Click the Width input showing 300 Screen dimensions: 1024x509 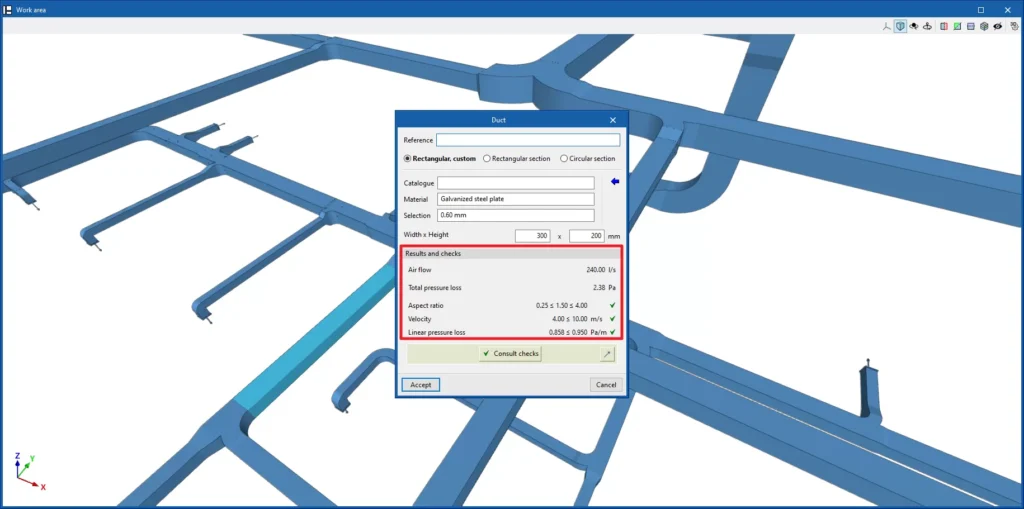point(532,236)
